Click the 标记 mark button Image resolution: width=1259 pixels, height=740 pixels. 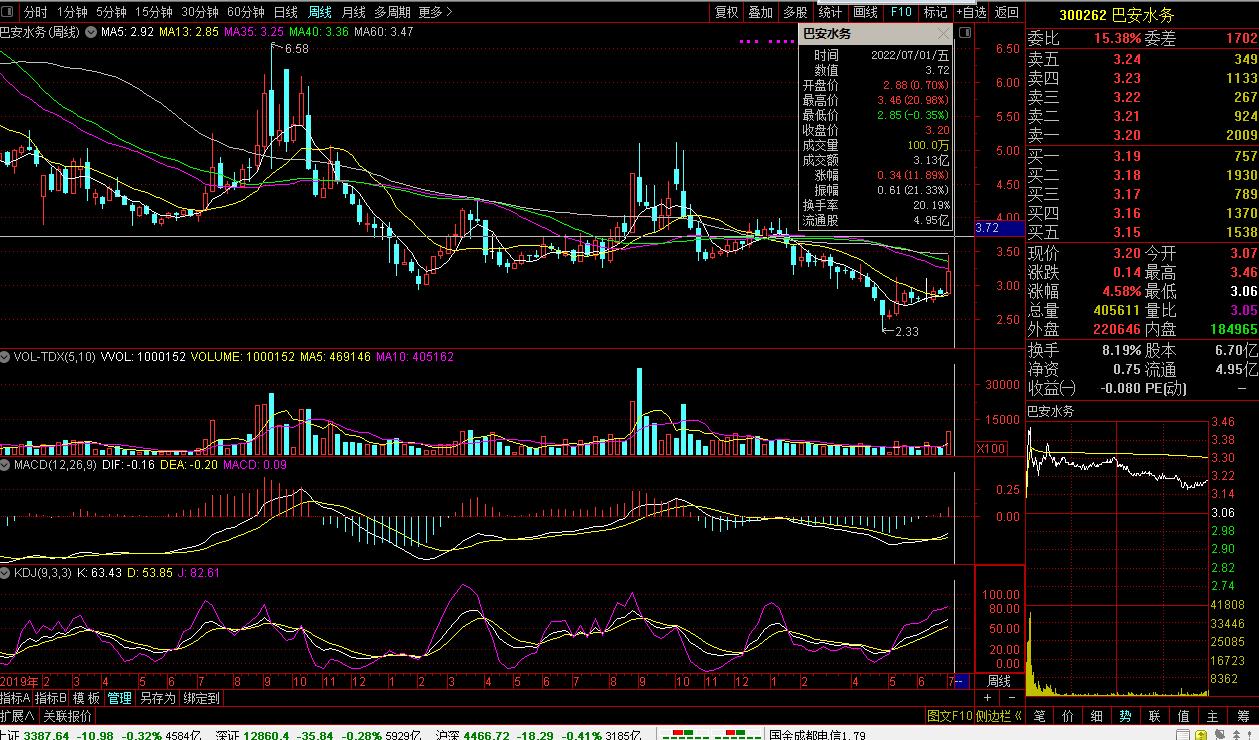(935, 12)
